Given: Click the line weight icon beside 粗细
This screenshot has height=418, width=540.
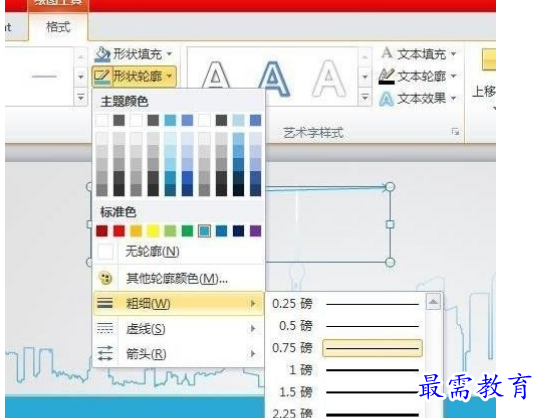Looking at the screenshot, I should point(105,303).
